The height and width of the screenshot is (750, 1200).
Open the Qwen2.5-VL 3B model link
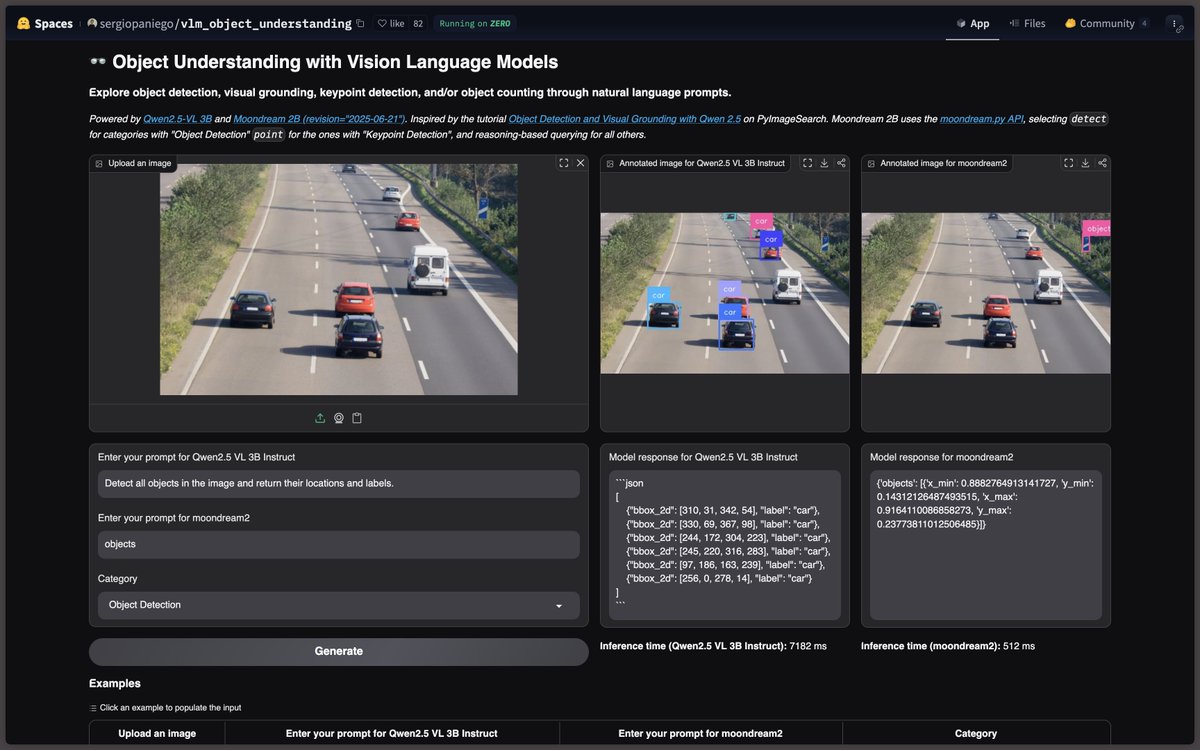177,119
